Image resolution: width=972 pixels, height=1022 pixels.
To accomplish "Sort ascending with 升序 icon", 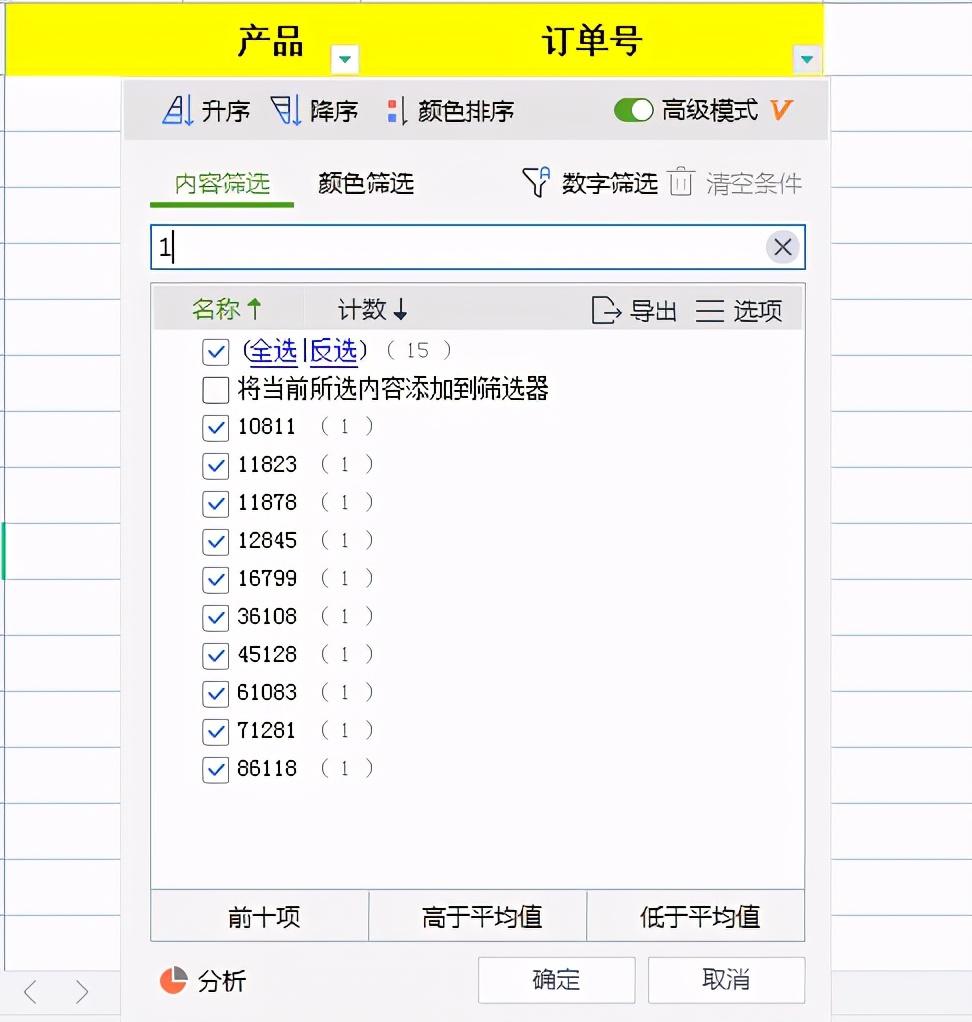I will [x=177, y=110].
